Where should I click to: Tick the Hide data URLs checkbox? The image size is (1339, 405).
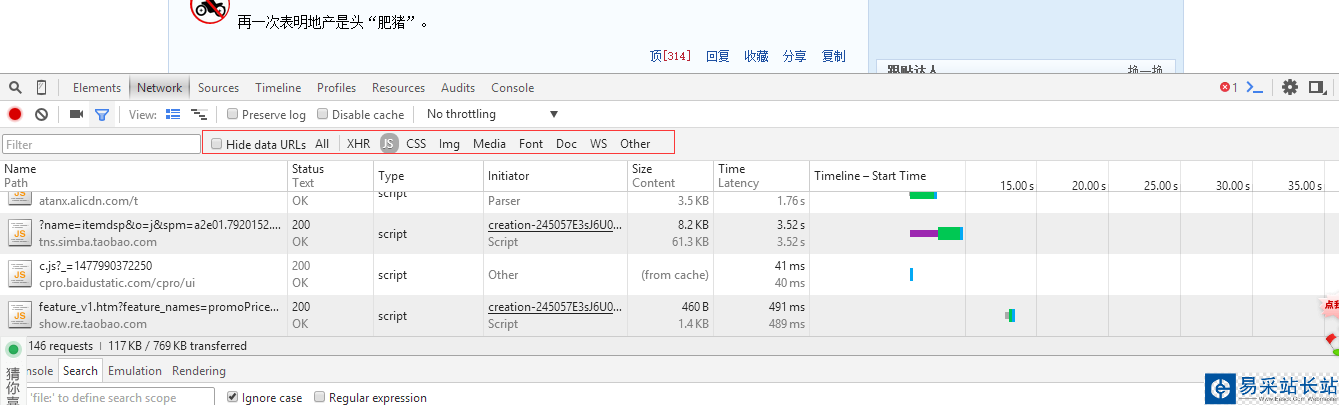(217, 144)
